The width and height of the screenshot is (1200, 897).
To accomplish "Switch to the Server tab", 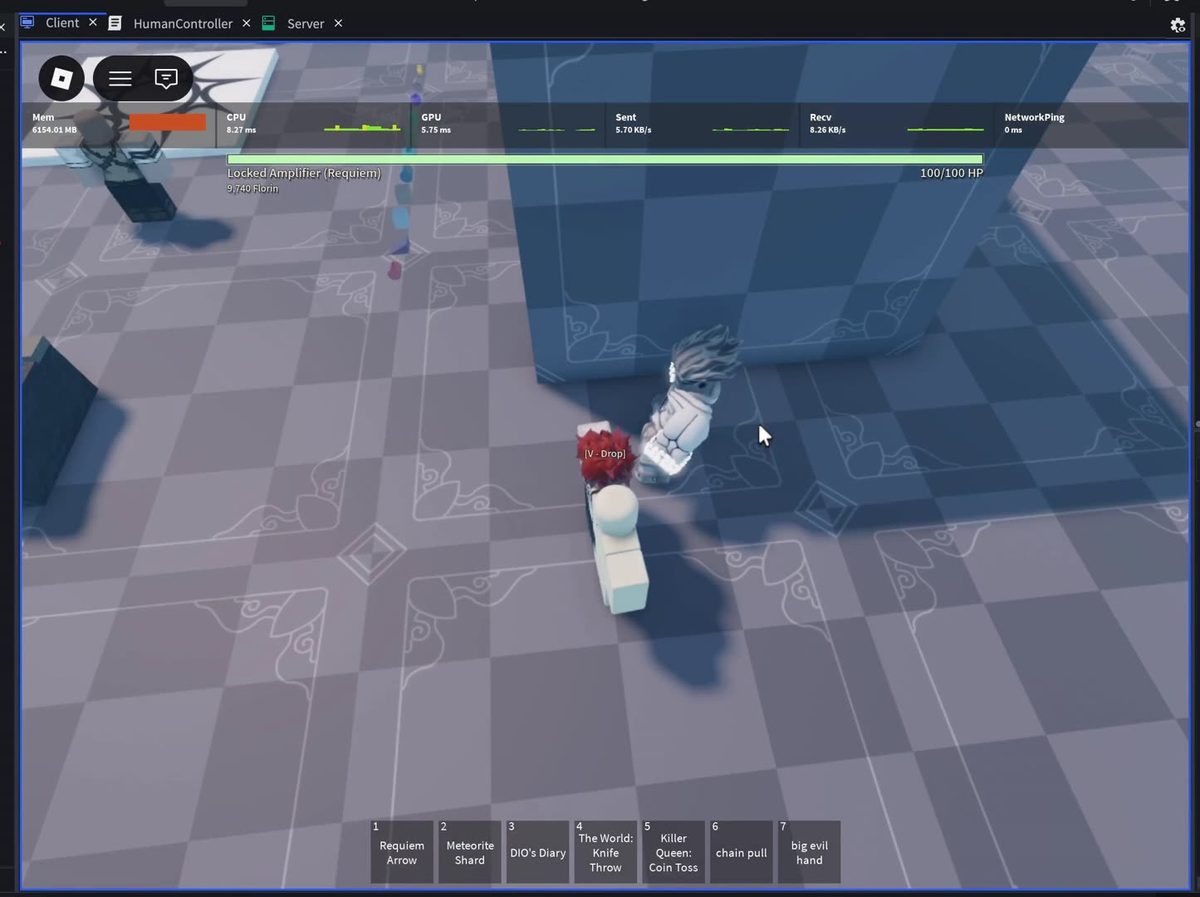I will tap(305, 23).
